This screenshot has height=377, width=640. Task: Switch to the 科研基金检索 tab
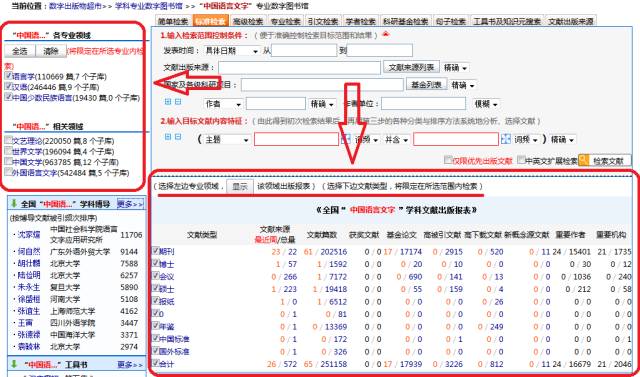coord(405,21)
